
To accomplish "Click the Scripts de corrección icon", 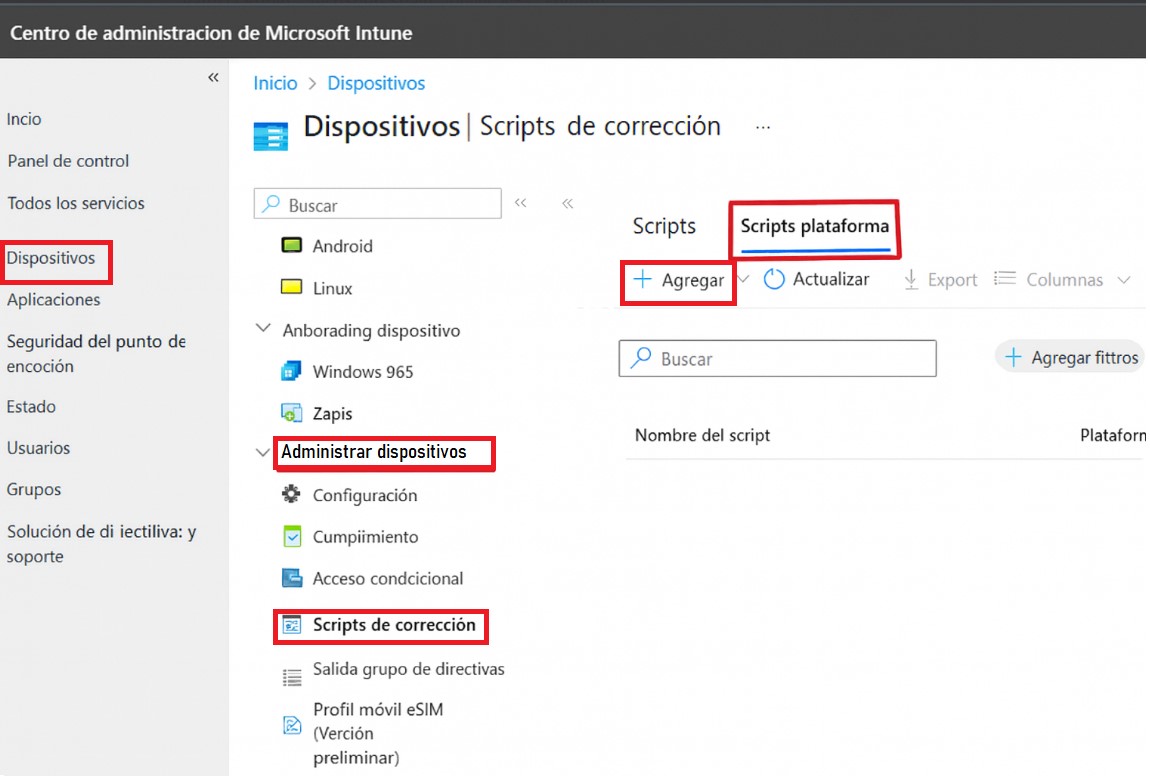I will tap(292, 625).
